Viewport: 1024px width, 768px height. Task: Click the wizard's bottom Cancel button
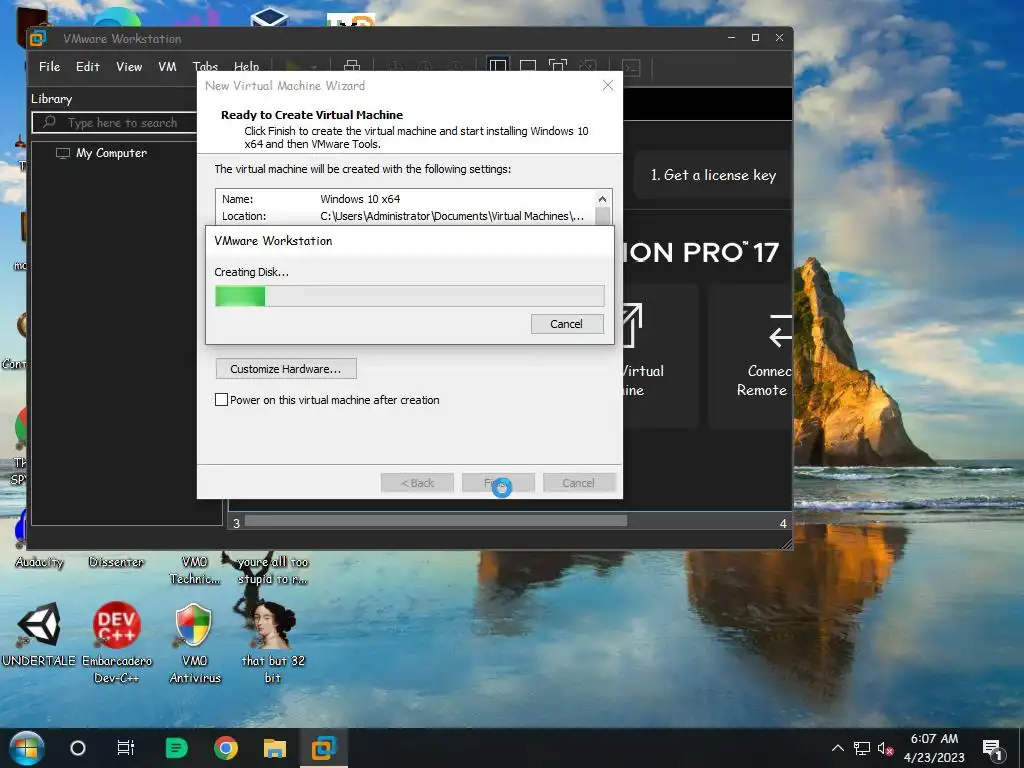579,483
